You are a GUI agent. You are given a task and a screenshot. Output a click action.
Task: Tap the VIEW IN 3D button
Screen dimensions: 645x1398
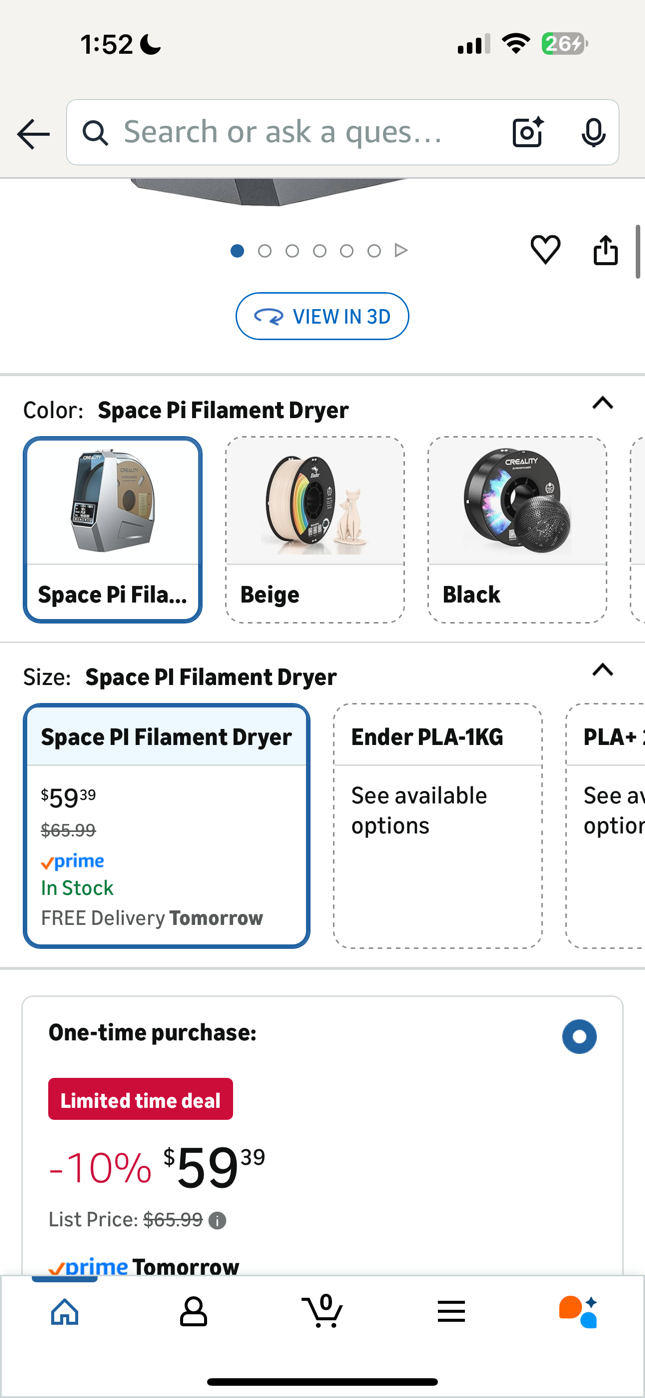[x=322, y=316]
